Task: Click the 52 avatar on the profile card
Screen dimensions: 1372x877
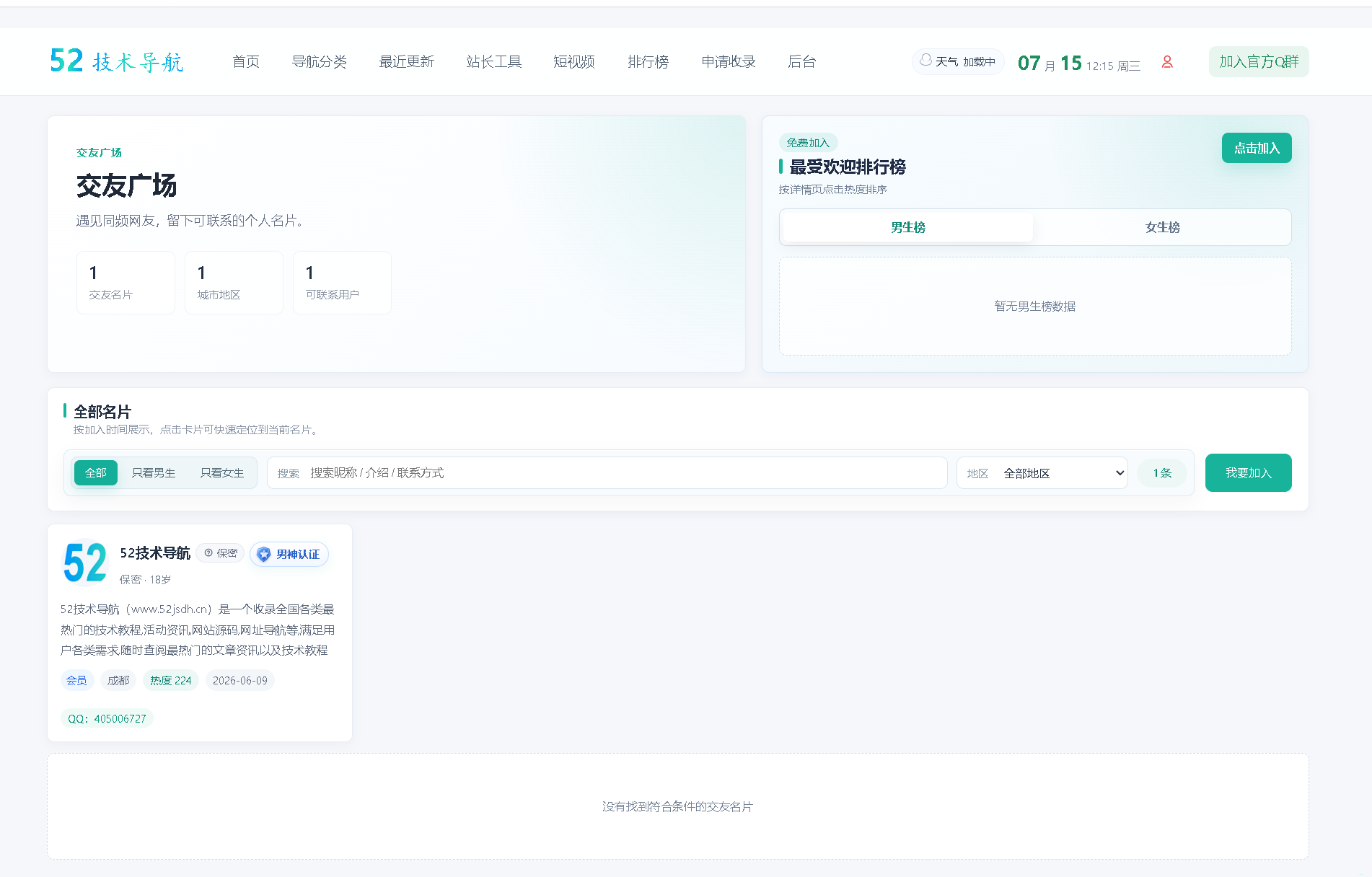Action: (85, 563)
